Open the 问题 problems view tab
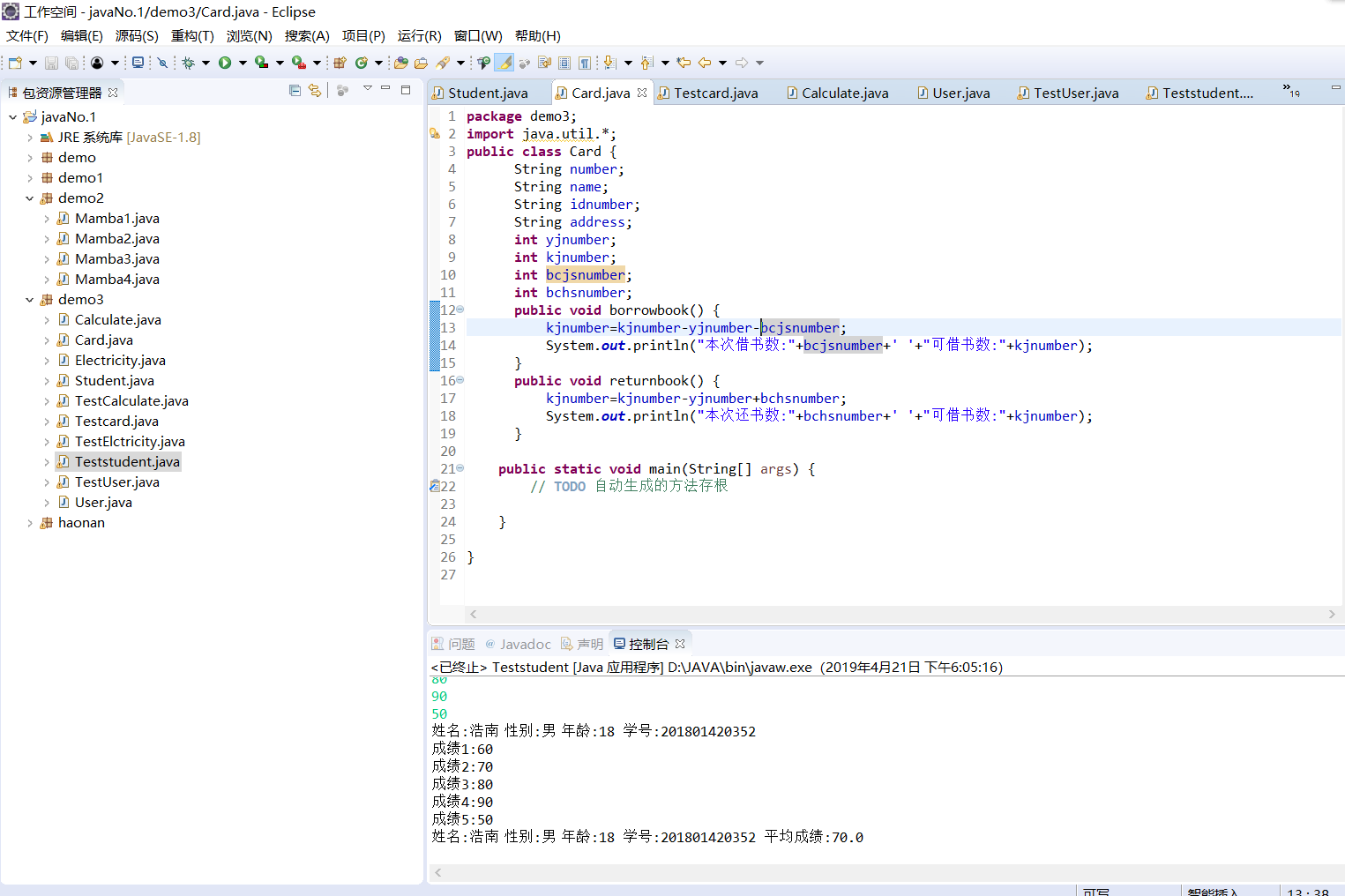This screenshot has height=896, width=1345. pyautogui.click(x=460, y=645)
